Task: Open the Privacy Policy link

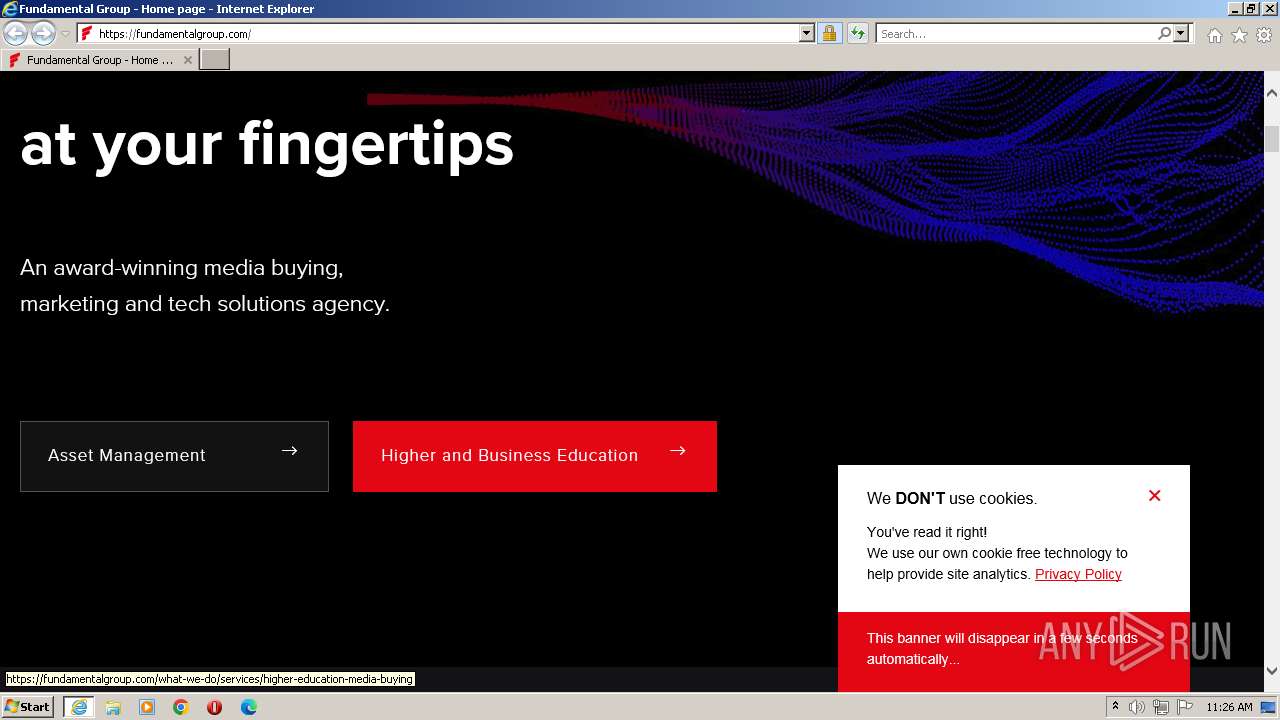Action: (x=1078, y=574)
